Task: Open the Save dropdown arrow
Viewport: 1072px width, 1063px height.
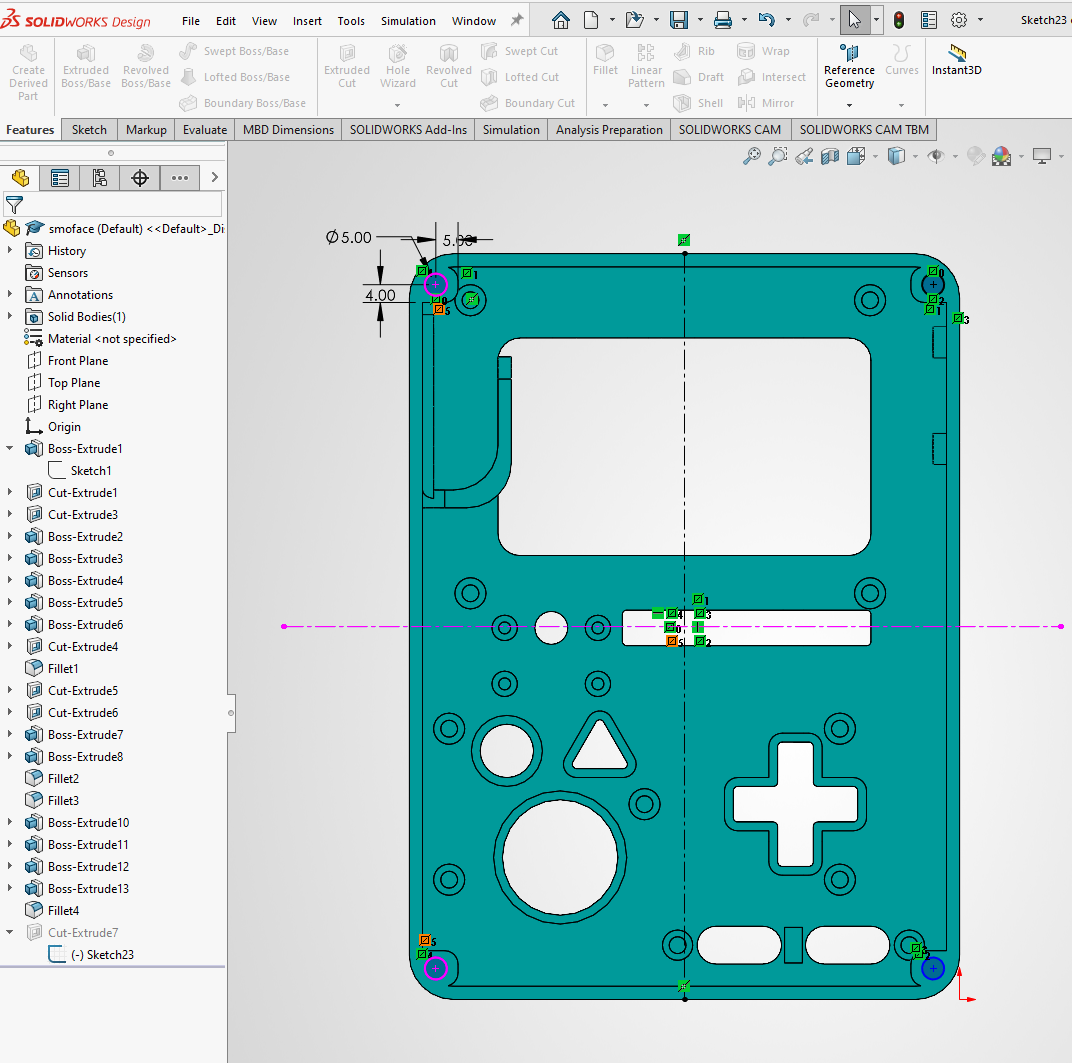Action: [700, 21]
